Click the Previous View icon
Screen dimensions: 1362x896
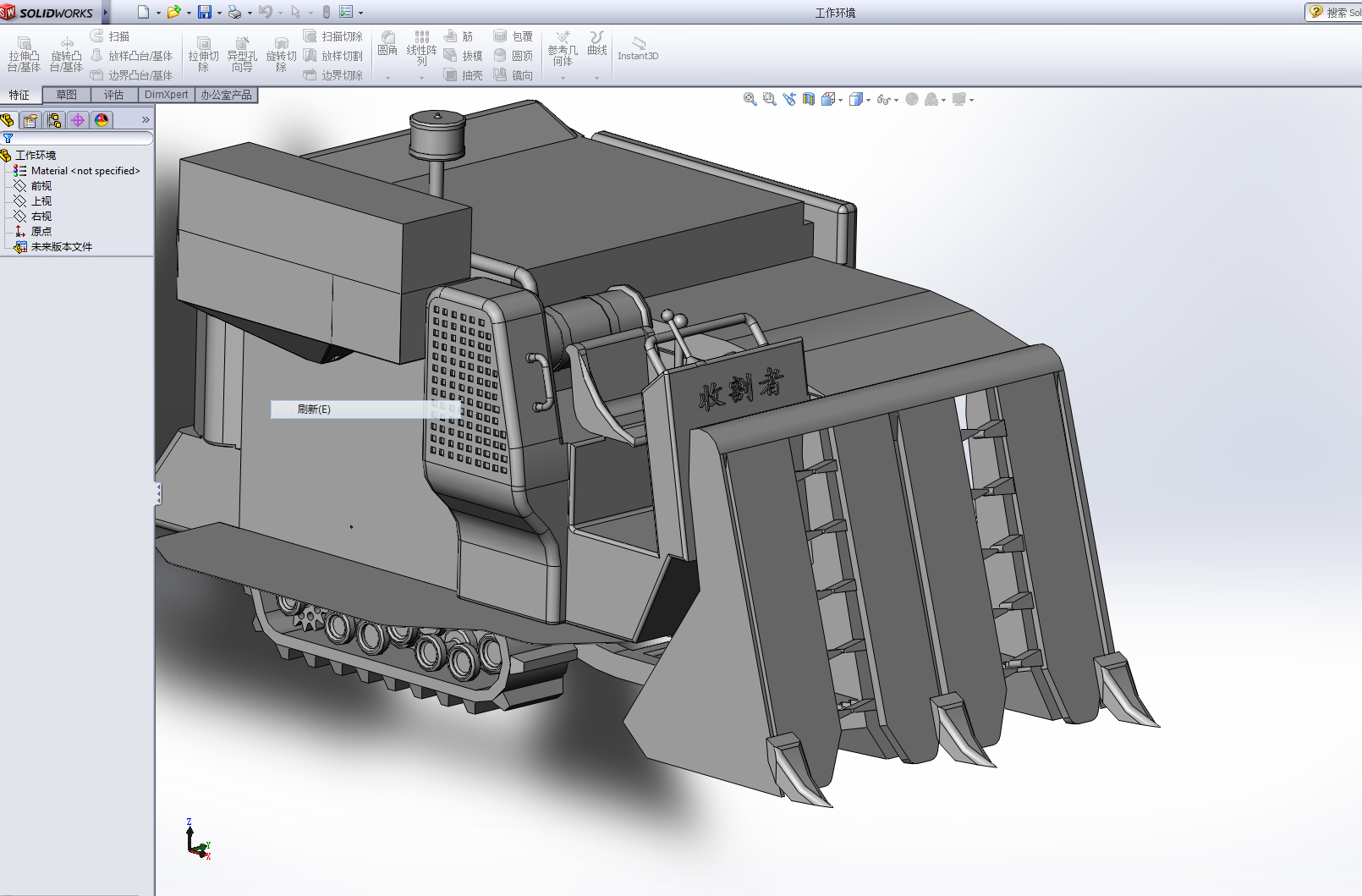coord(789,99)
